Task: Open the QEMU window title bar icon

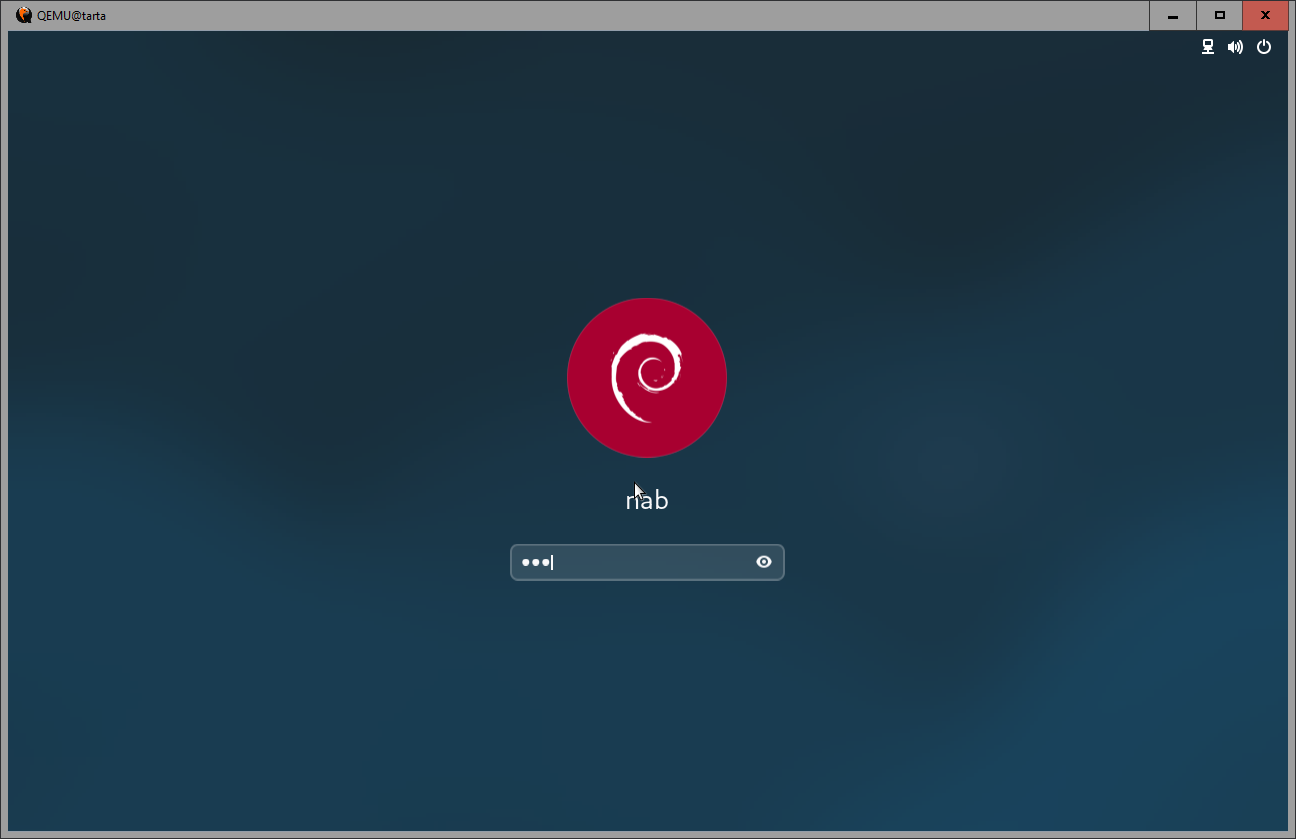Action: tap(24, 15)
